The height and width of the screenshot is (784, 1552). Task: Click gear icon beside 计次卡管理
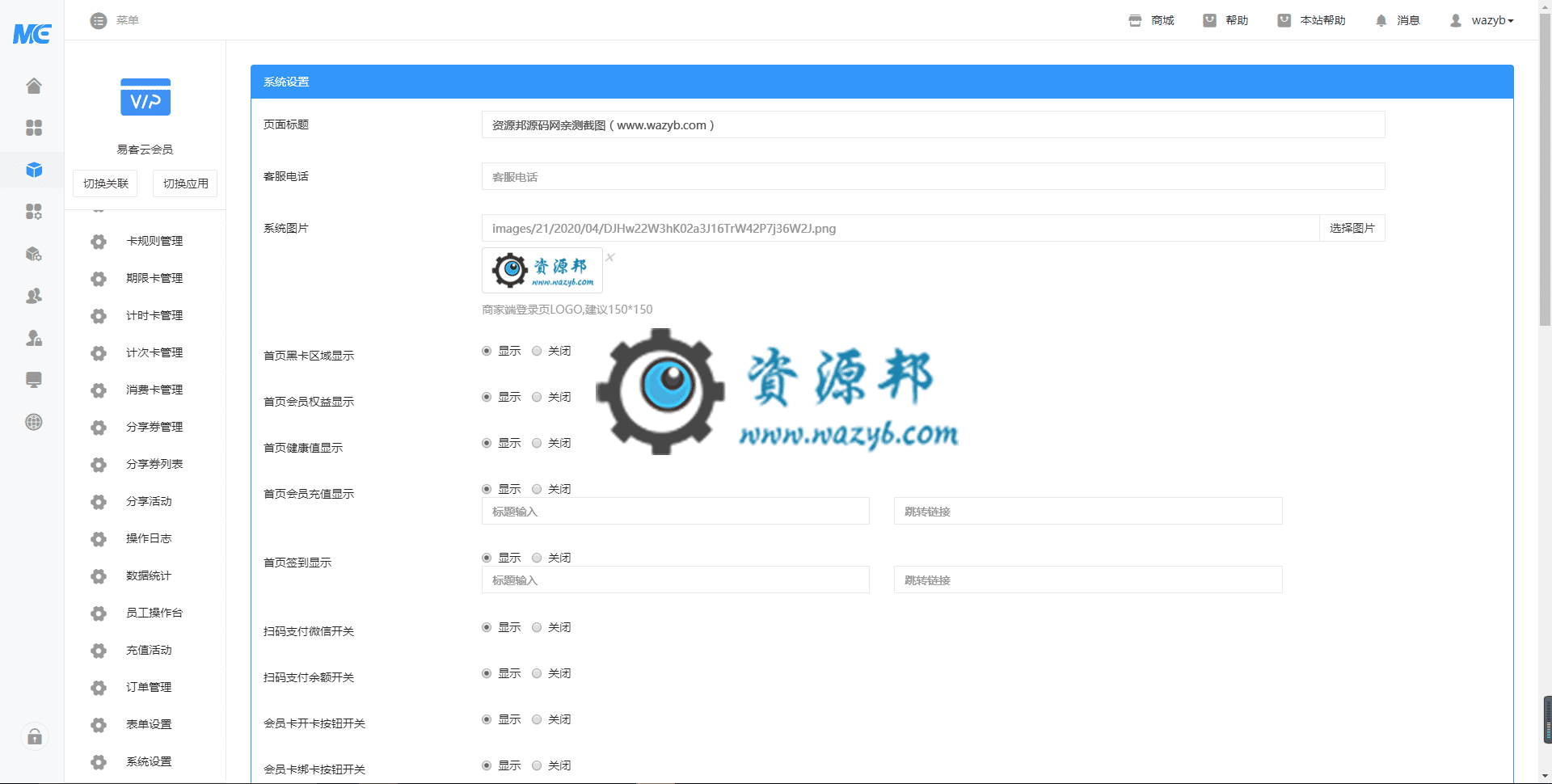tap(99, 352)
